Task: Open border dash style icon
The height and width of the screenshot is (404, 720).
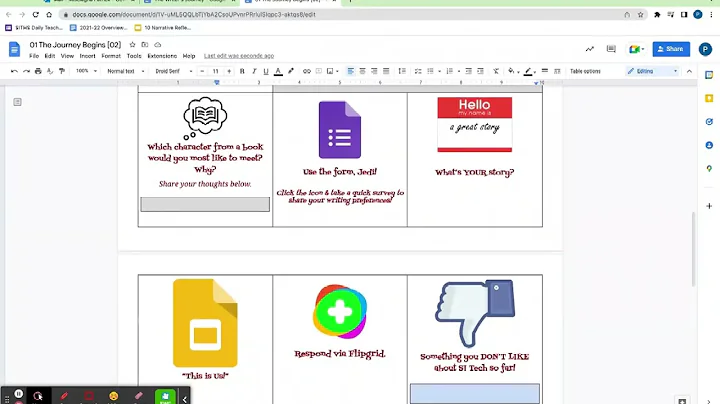Action: tap(557, 71)
